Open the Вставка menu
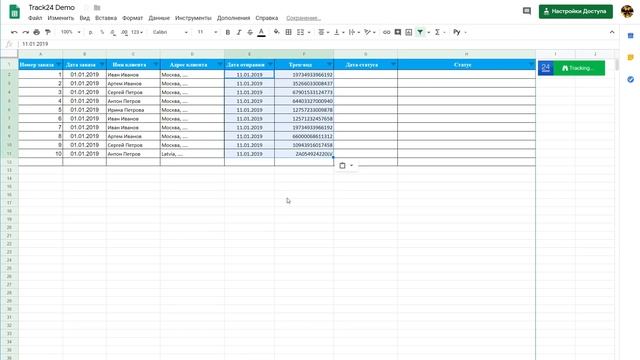 coord(106,18)
